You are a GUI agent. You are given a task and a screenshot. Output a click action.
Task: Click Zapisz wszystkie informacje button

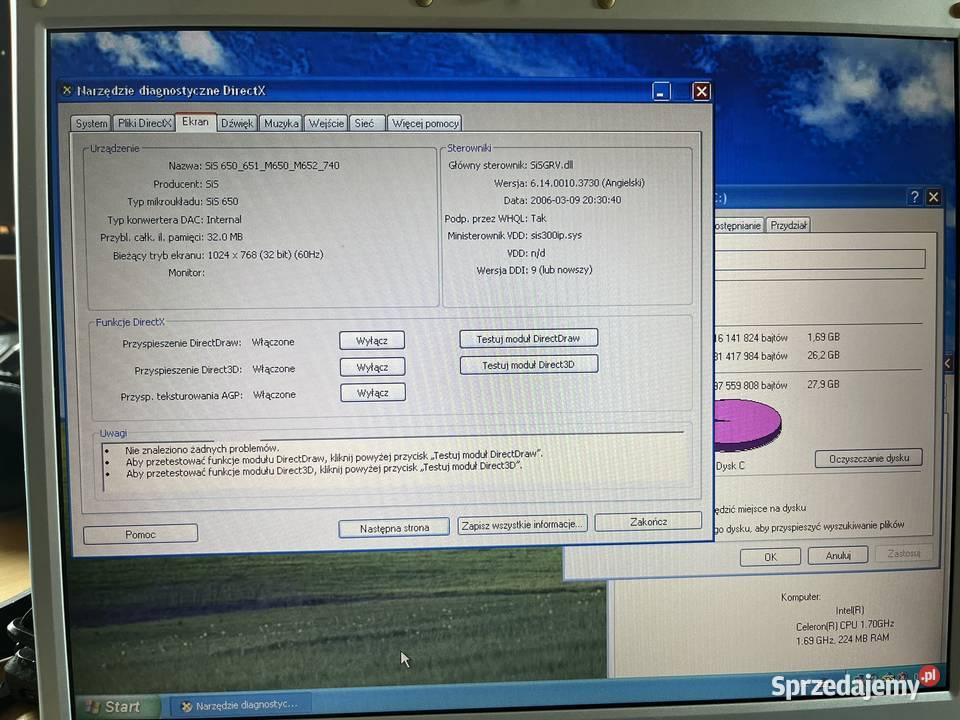(522, 525)
